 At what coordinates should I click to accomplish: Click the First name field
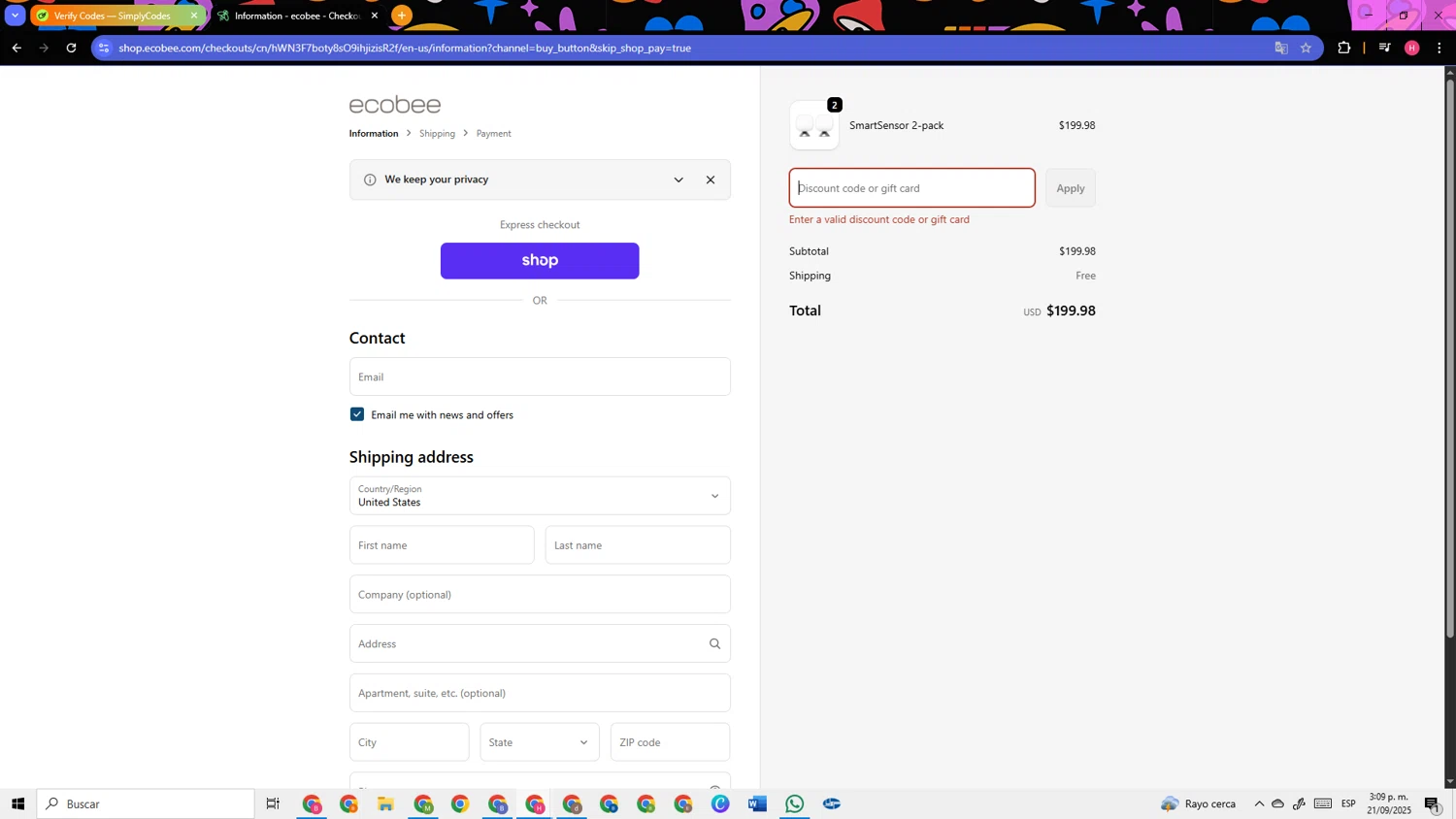pyautogui.click(x=442, y=545)
